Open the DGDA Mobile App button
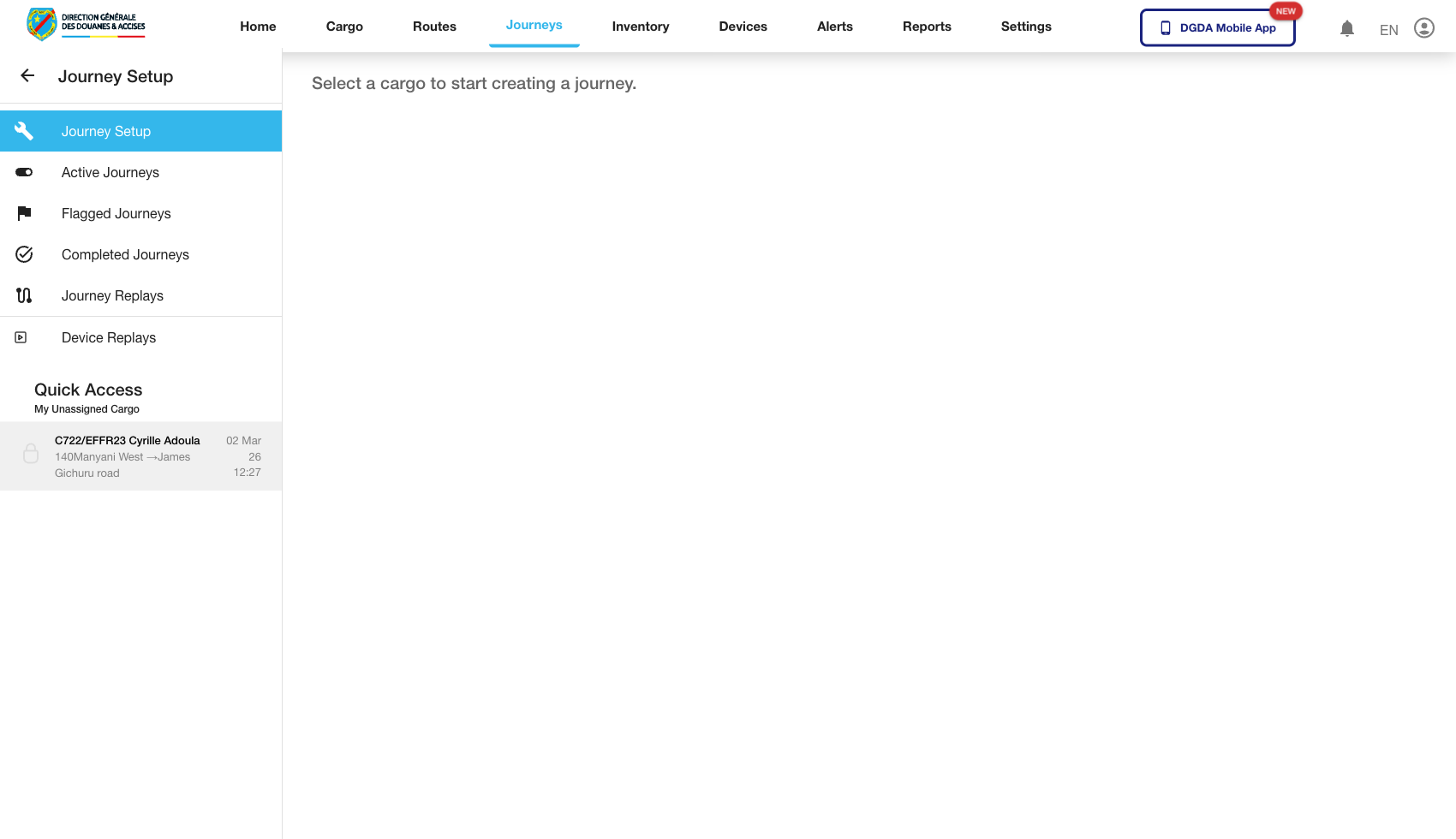Image resolution: width=1456 pixels, height=839 pixels. (1217, 27)
